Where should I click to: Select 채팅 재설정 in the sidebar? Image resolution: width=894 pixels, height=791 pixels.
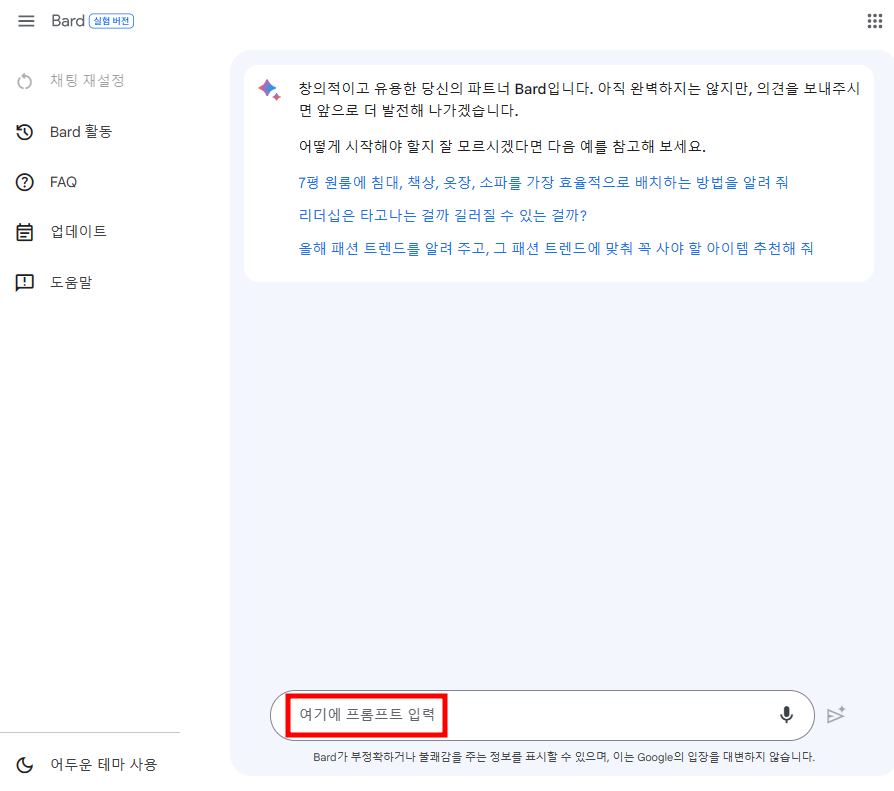tap(87, 80)
